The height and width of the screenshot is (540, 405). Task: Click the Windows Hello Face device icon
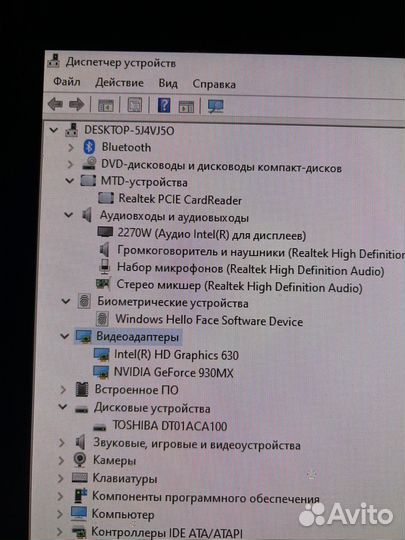pyautogui.click(x=102, y=319)
